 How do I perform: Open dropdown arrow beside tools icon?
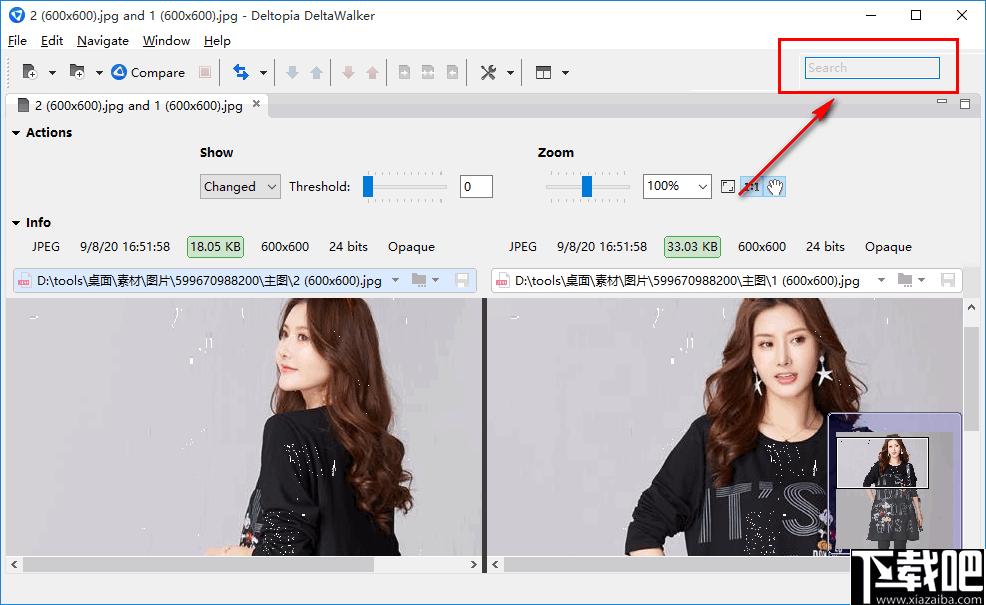click(511, 73)
